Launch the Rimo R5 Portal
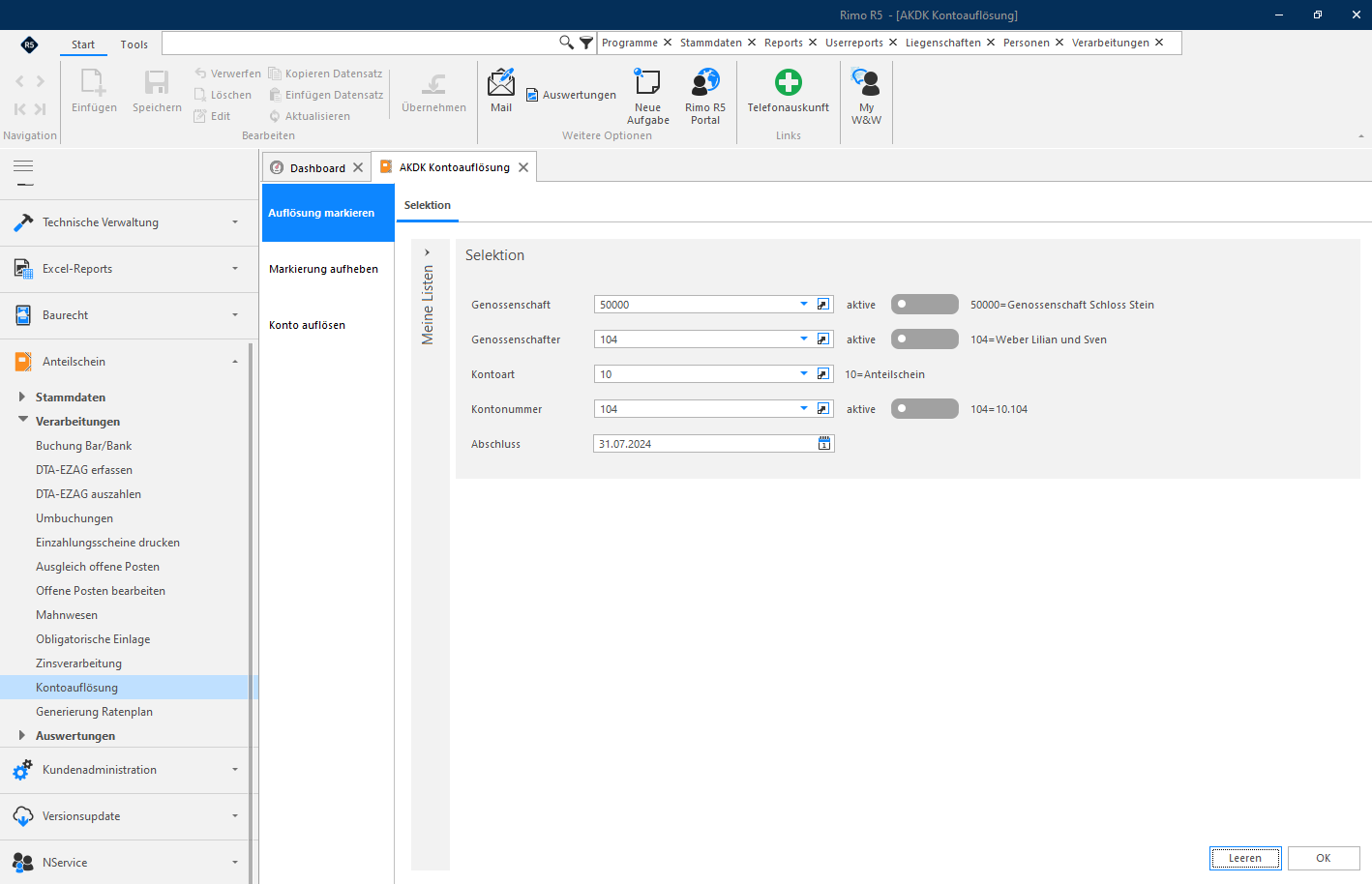The image size is (1372, 884). tap(705, 97)
